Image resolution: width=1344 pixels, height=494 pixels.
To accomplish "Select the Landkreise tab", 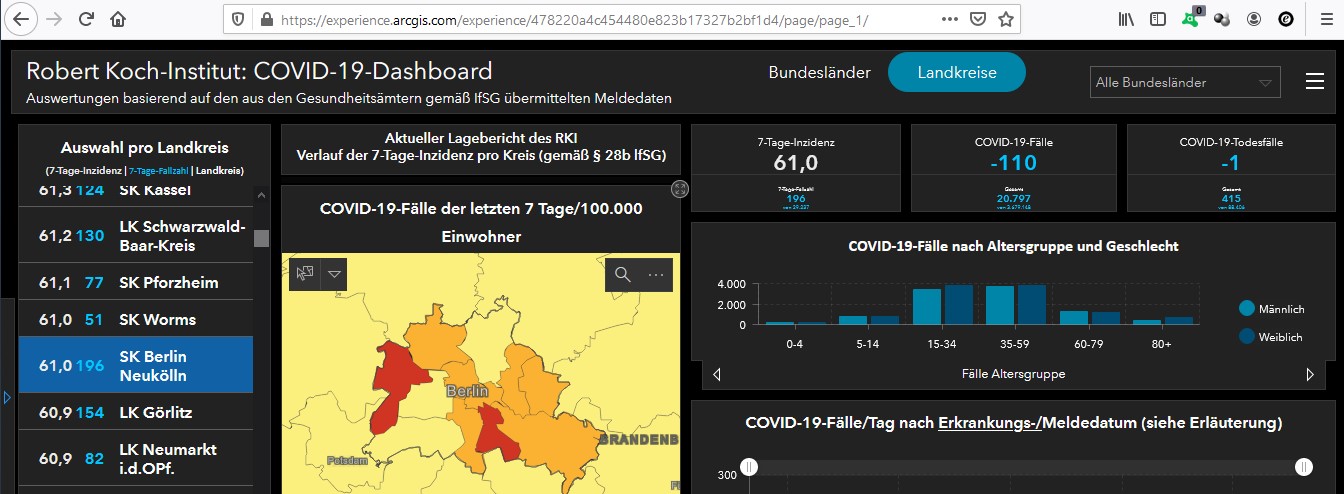I will pos(956,72).
